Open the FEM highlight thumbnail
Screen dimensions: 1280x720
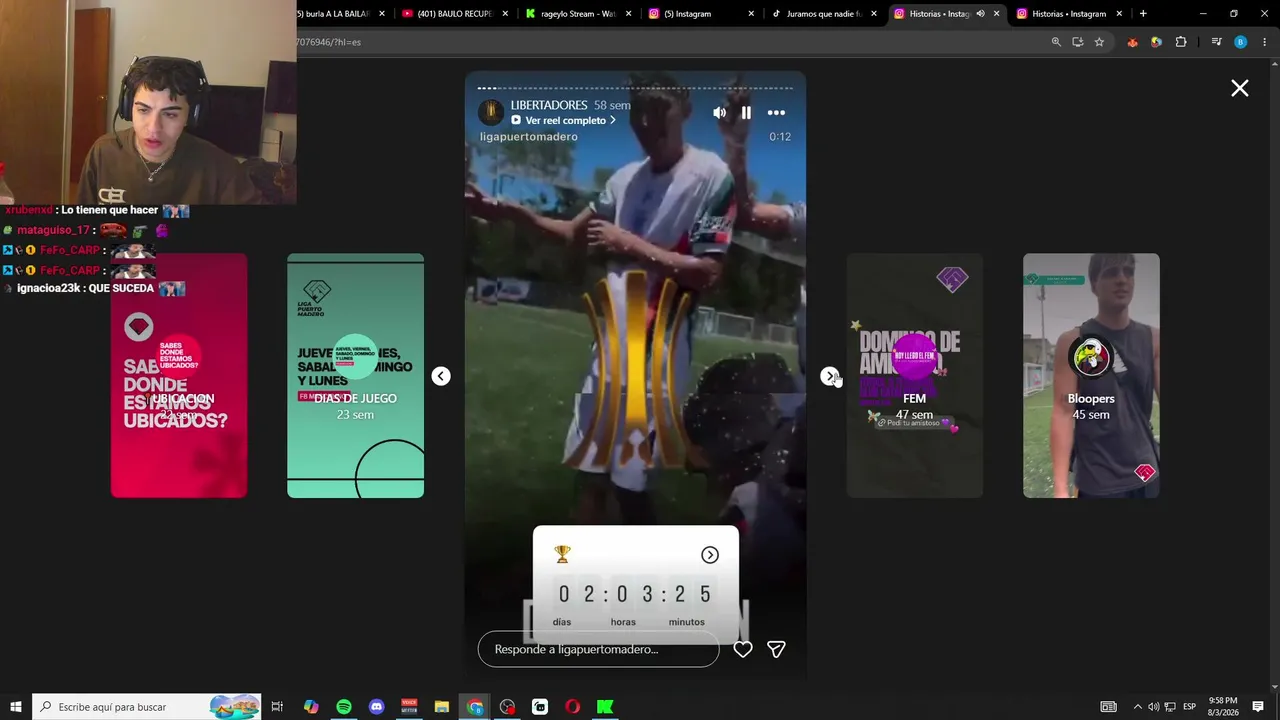[915, 375]
